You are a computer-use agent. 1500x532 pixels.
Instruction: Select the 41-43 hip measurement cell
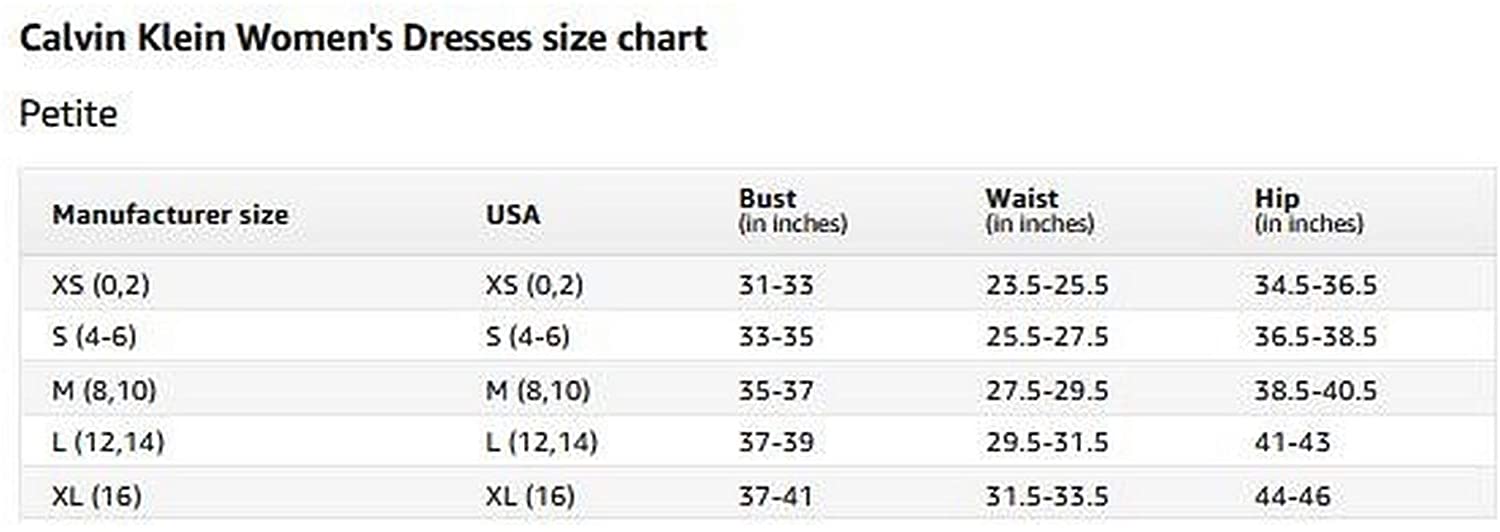click(x=1292, y=442)
